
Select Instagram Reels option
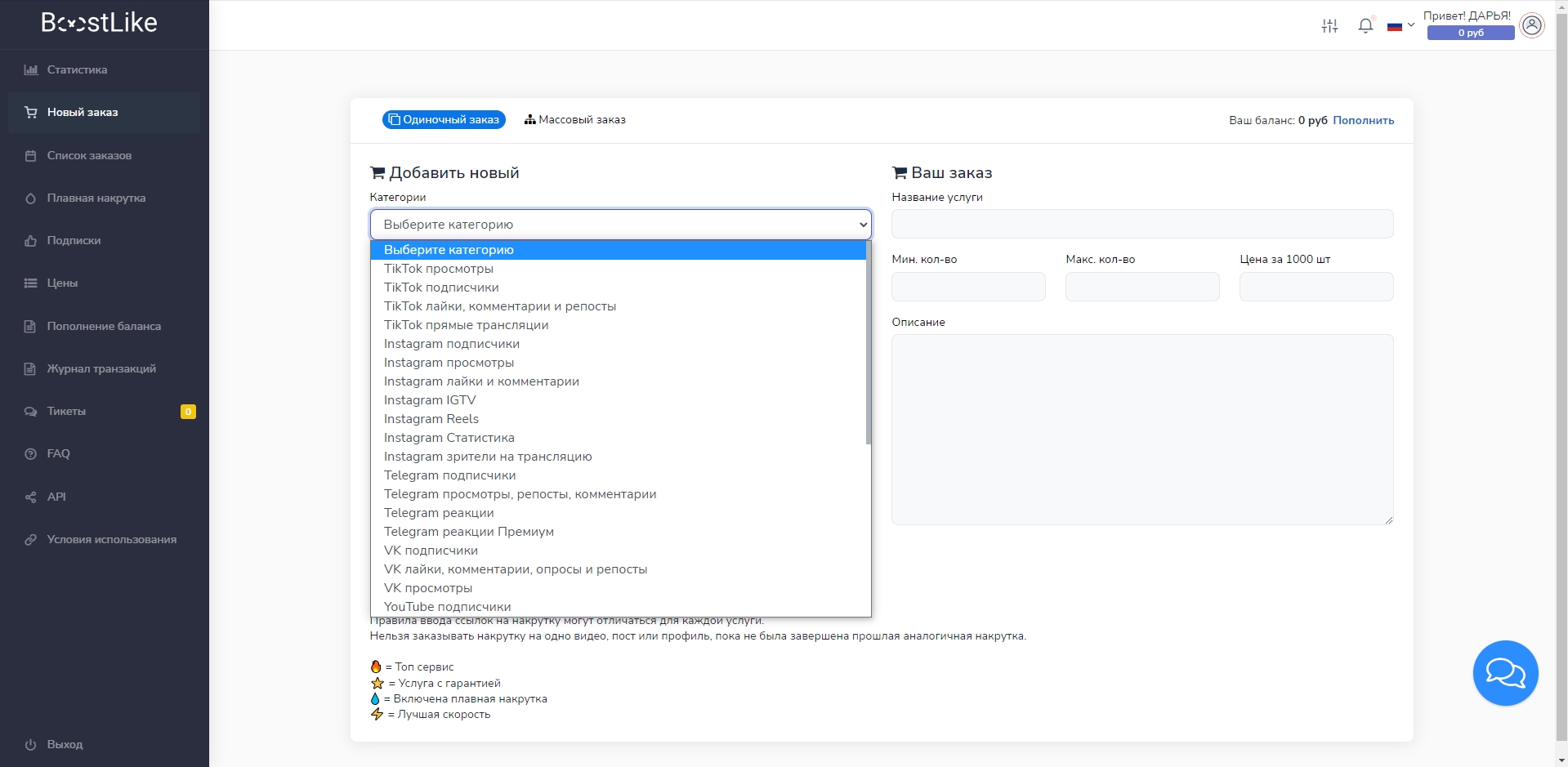[618, 419]
